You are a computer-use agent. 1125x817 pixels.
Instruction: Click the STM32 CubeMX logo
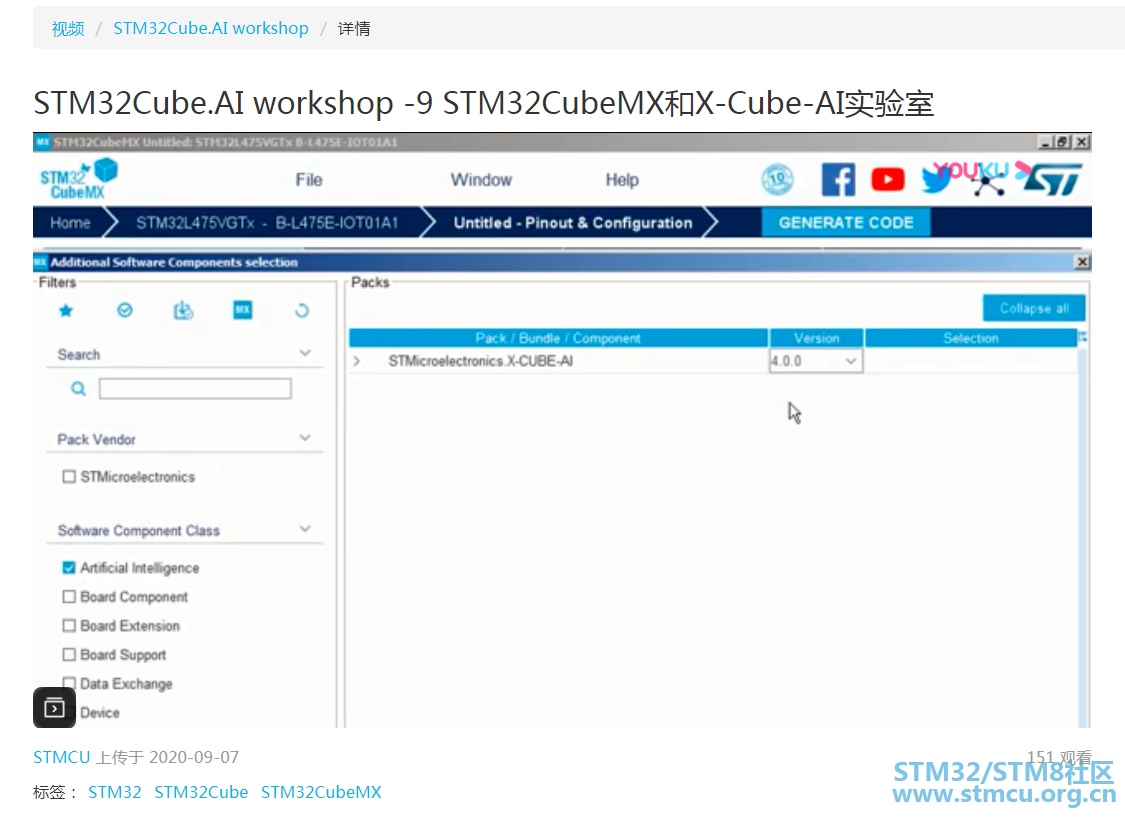tap(78, 179)
